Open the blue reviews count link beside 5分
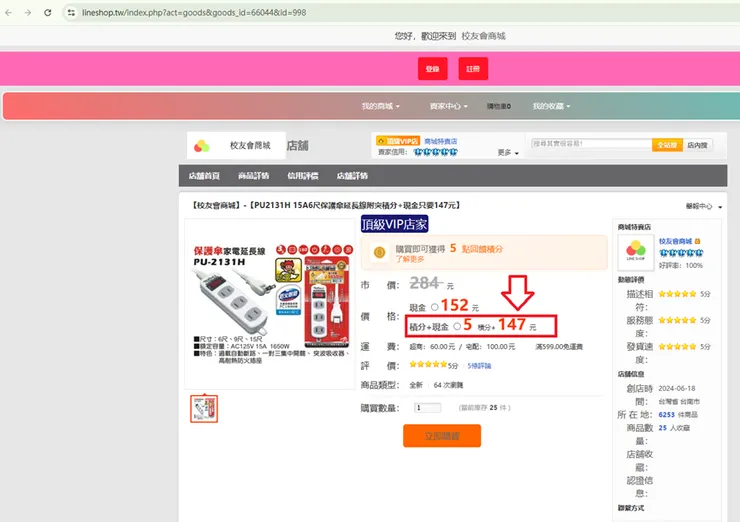The width and height of the screenshot is (740, 522). click(479, 366)
